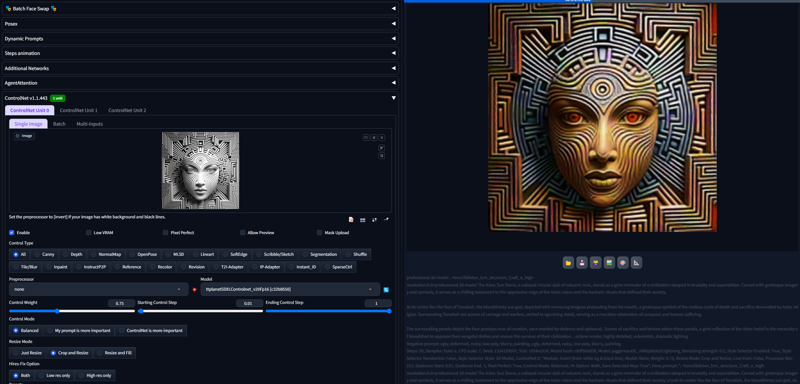Choose the Tile/Blur control type
The height and width of the screenshot is (384, 800).
pos(26,267)
